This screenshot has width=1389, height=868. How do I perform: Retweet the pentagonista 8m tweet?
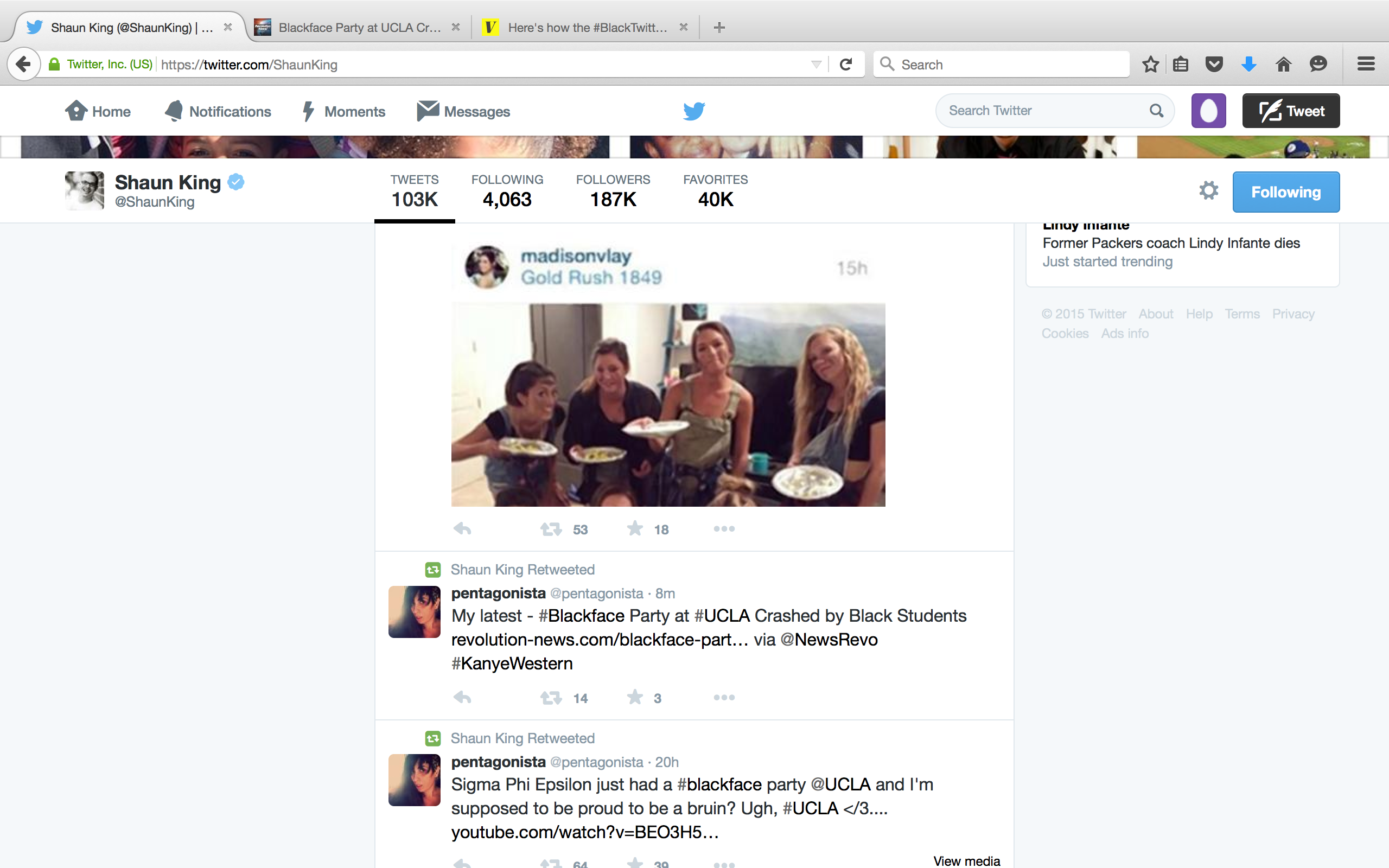[551, 698]
